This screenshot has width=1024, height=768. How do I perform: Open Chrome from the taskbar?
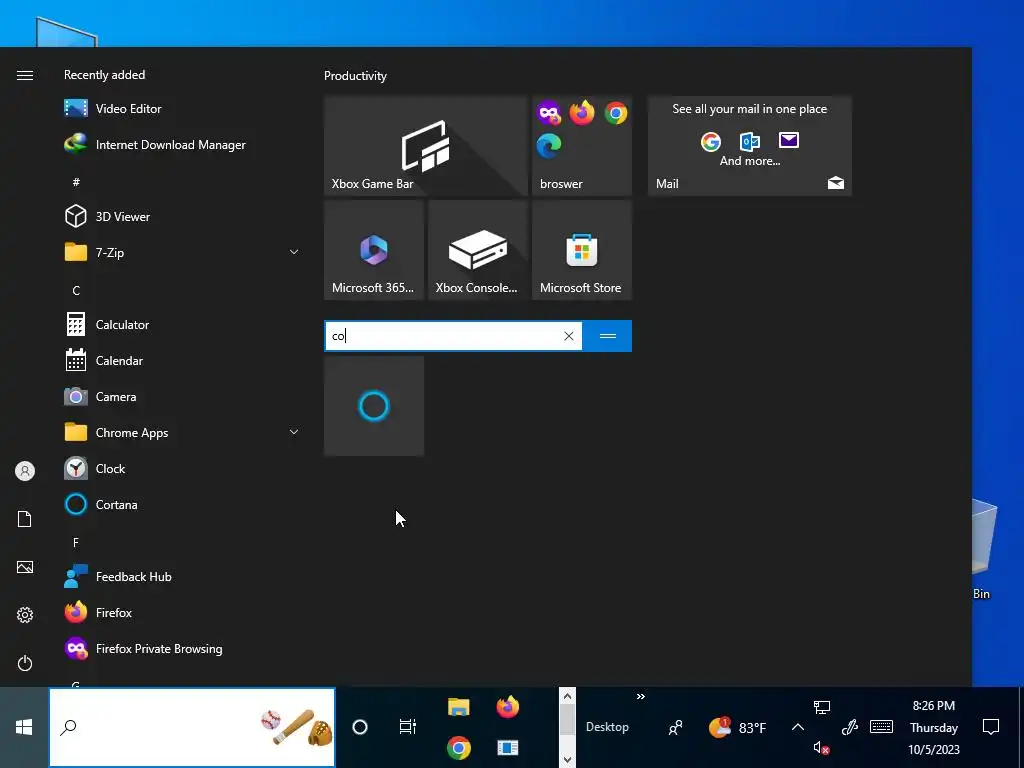point(458,748)
